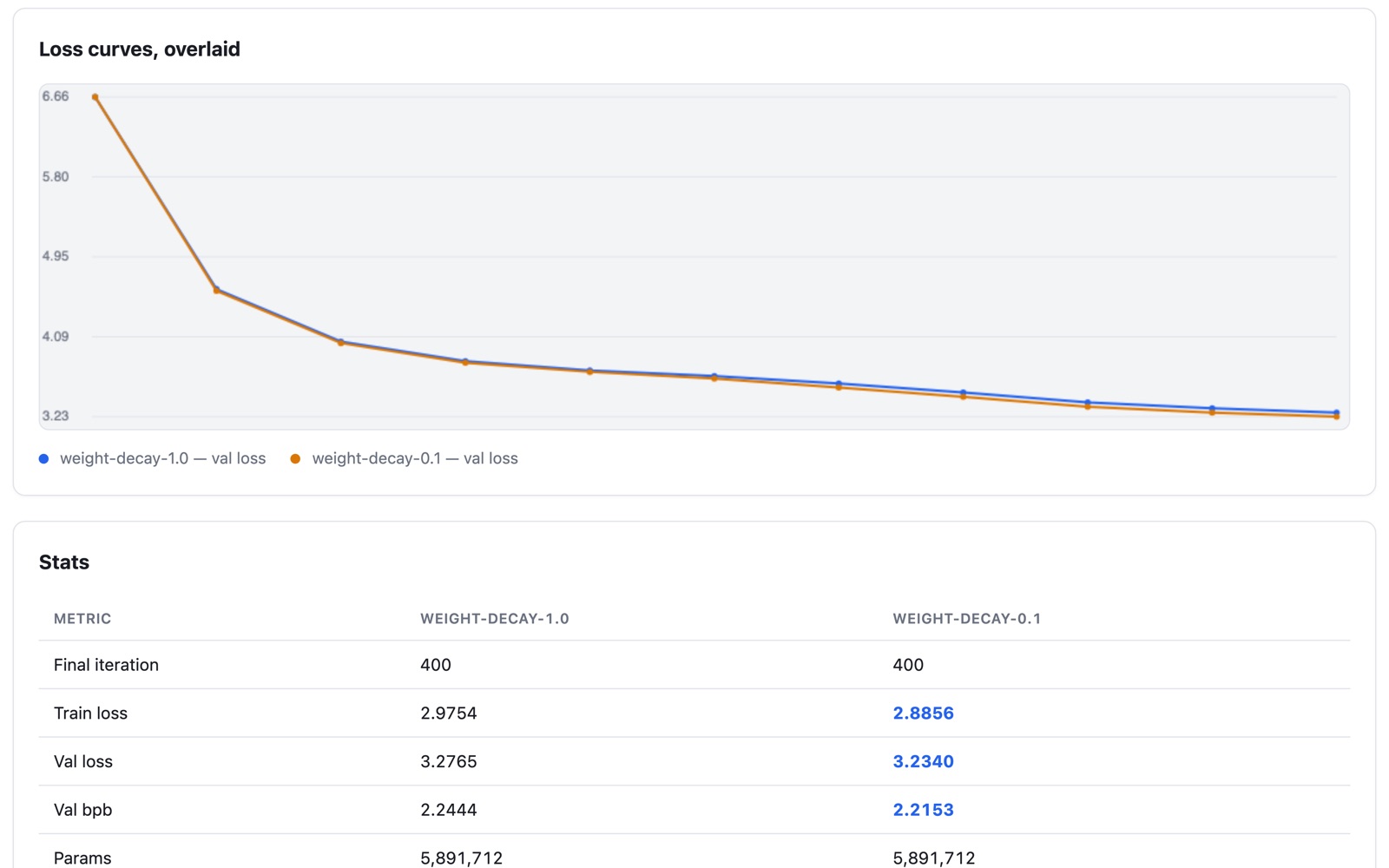Click the Stats section heading
Image resolution: width=1389 pixels, height=868 pixels.
tap(64, 562)
